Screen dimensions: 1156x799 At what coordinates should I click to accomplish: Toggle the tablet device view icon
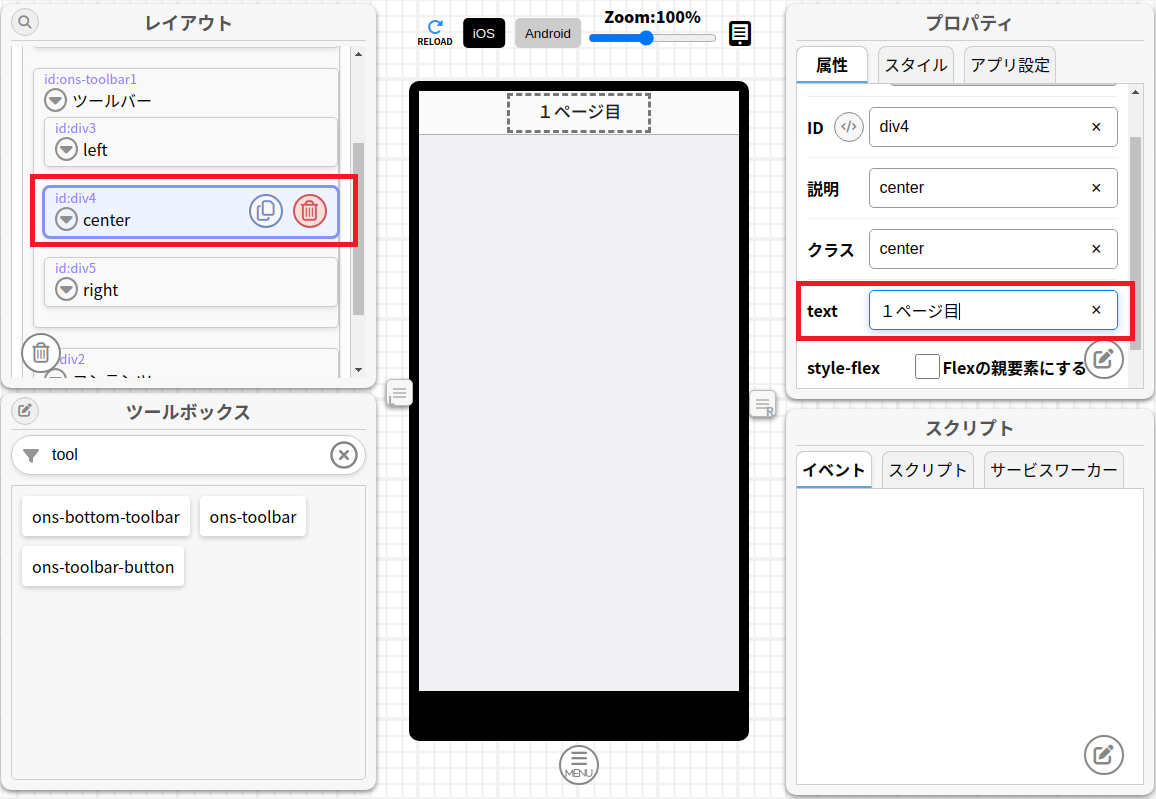tap(739, 34)
